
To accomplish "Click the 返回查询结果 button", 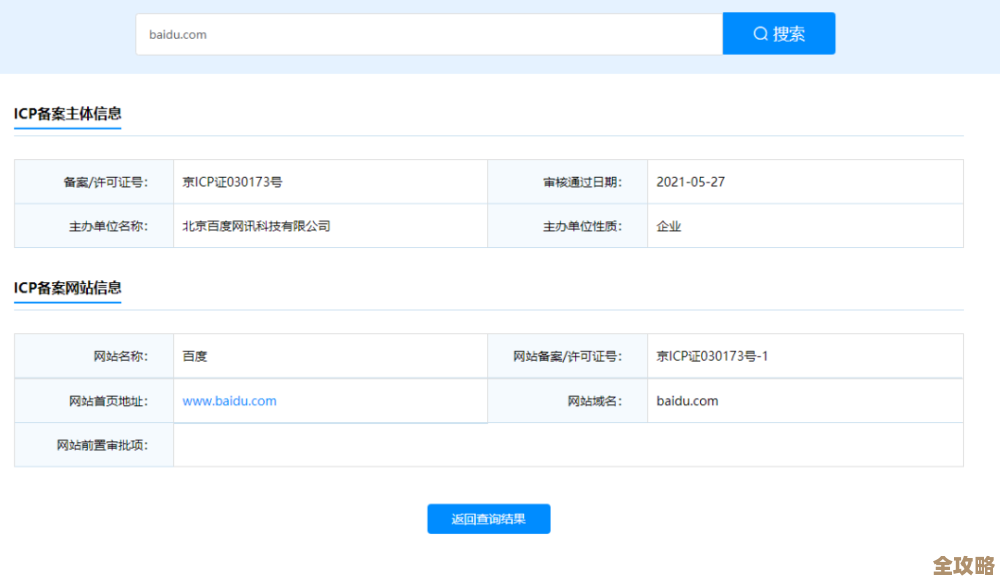I will [488, 518].
